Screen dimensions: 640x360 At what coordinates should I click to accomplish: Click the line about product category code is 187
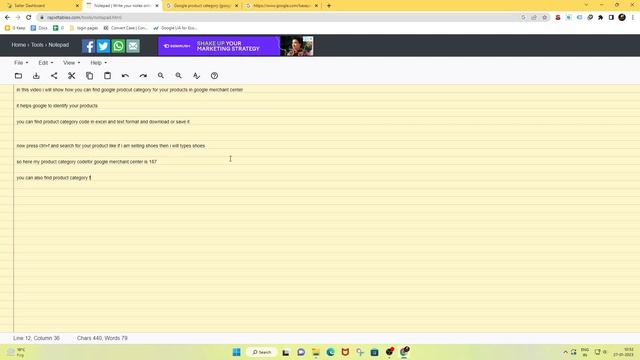[x=87, y=162]
